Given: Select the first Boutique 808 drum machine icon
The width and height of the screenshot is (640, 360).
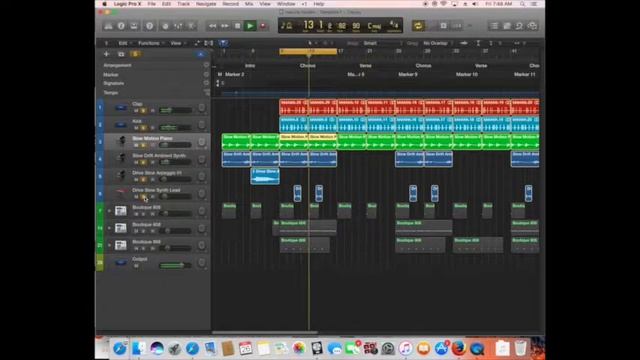Looking at the screenshot, I should click(x=121, y=211).
